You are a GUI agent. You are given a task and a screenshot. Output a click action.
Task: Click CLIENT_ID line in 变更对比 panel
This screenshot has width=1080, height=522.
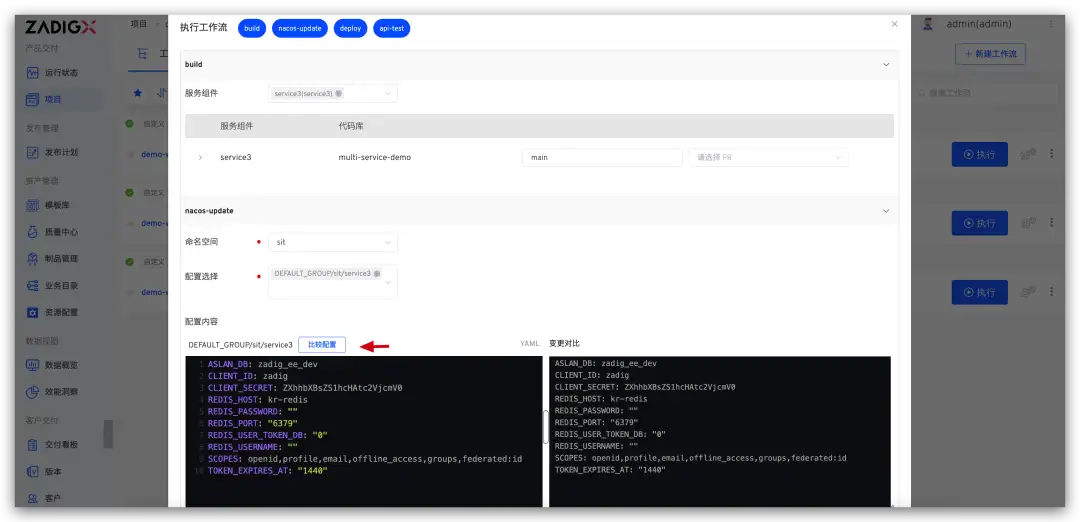pos(592,375)
